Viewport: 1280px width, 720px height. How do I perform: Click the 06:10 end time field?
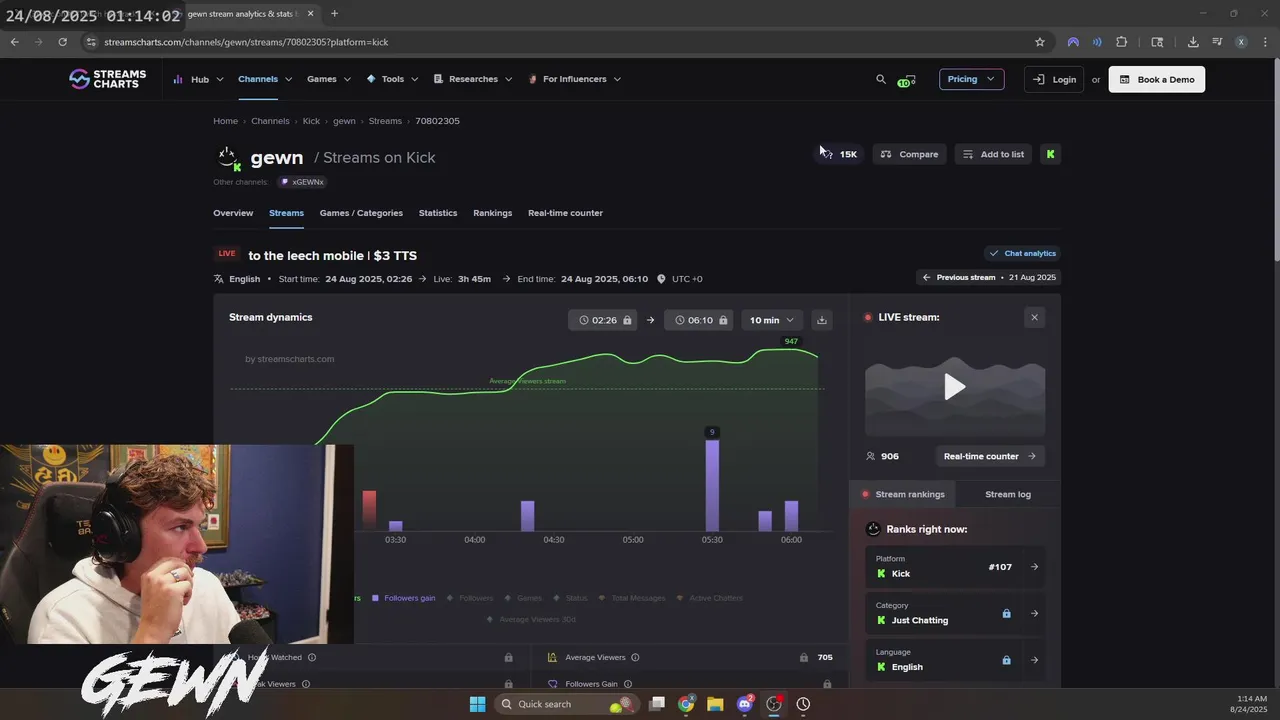699,320
